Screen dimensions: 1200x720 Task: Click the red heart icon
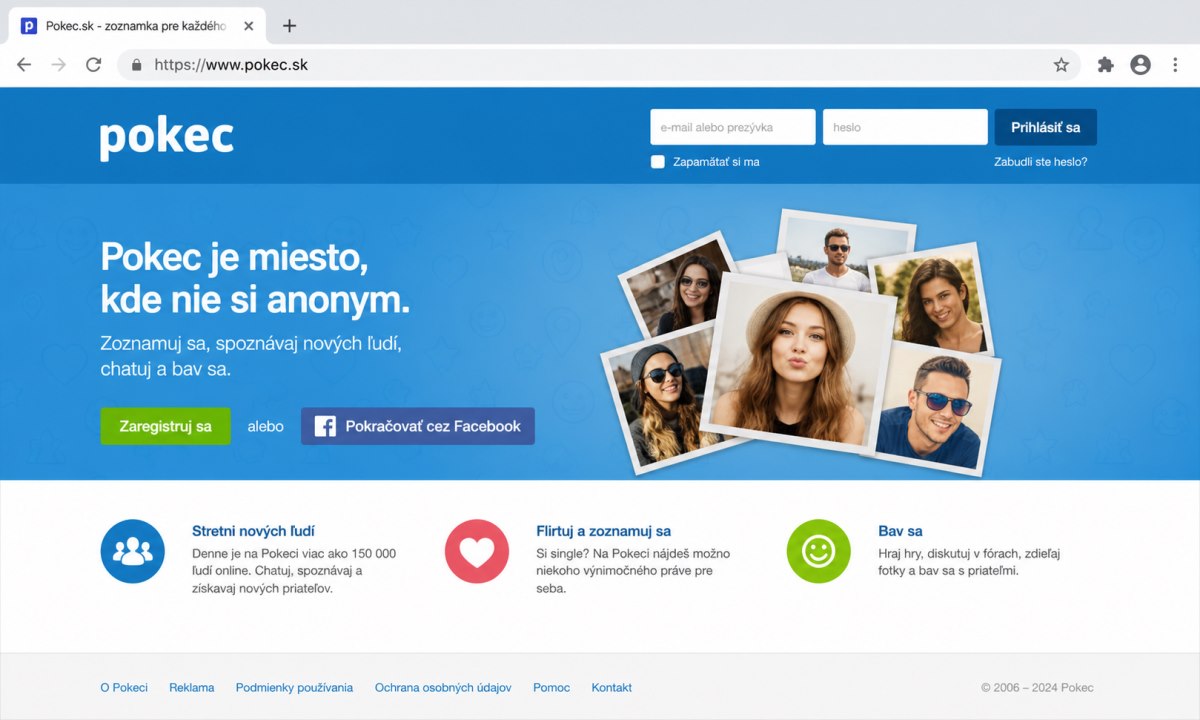tap(477, 551)
